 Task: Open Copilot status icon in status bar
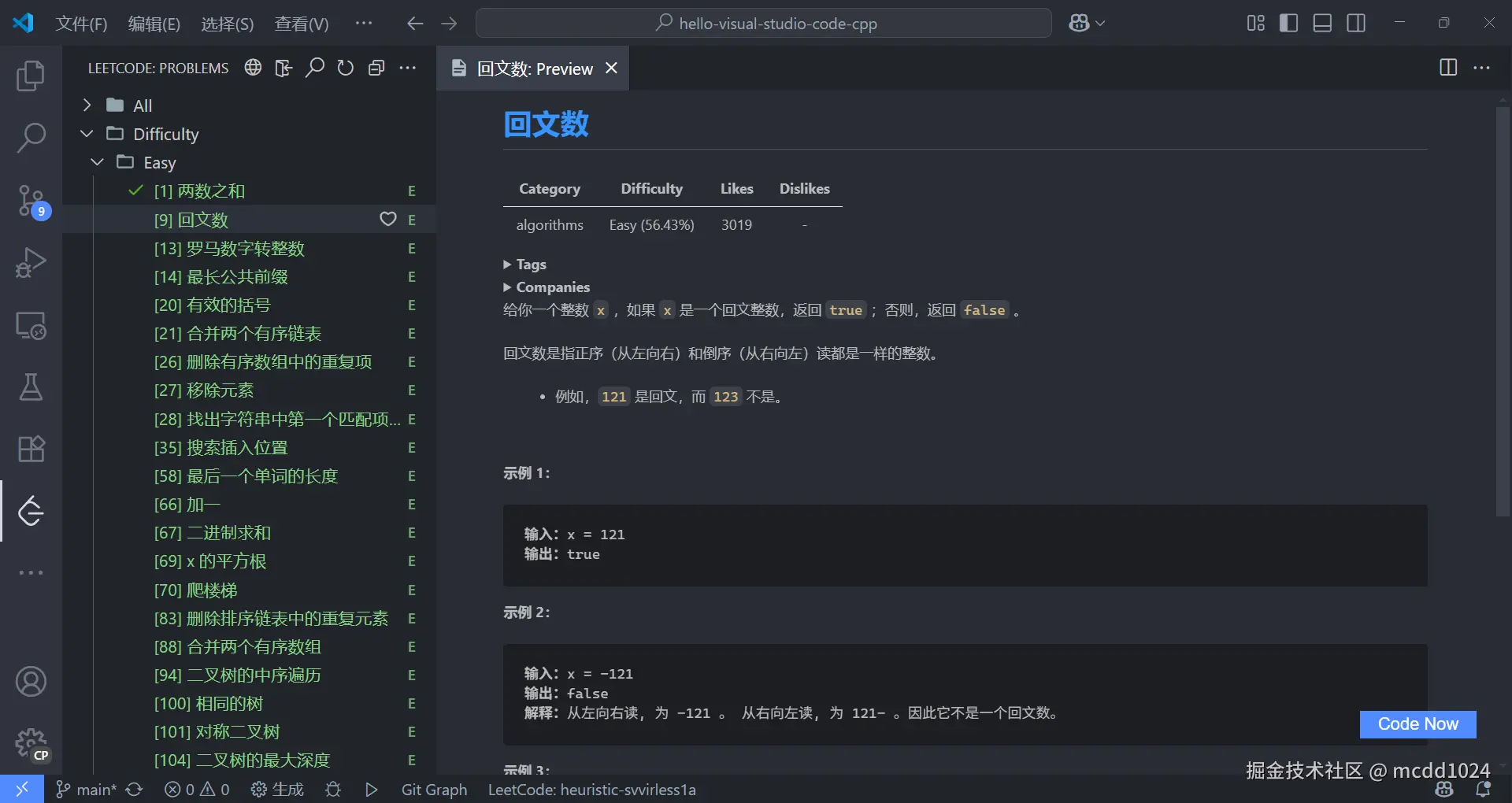[x=1444, y=789]
